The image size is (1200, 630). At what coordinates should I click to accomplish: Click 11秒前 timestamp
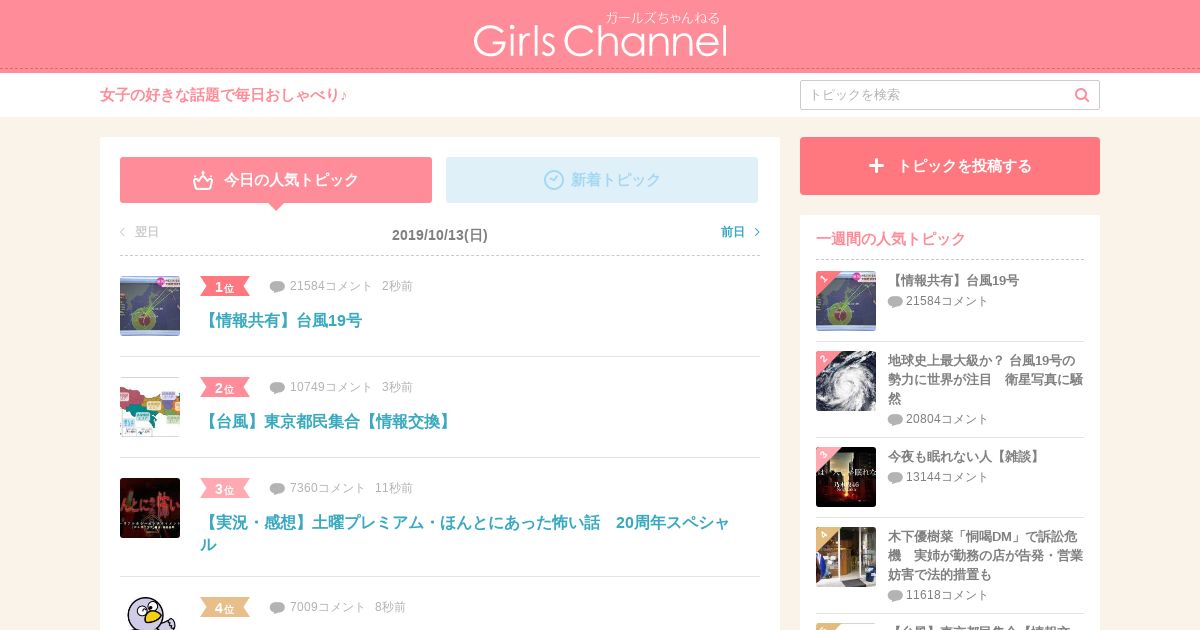pyautogui.click(x=394, y=488)
